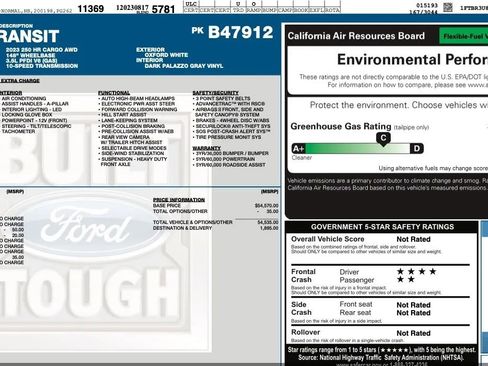Click STEERING - TILT/TELESCOPIC item
This screenshot has width=488, height=366.
point(36,126)
